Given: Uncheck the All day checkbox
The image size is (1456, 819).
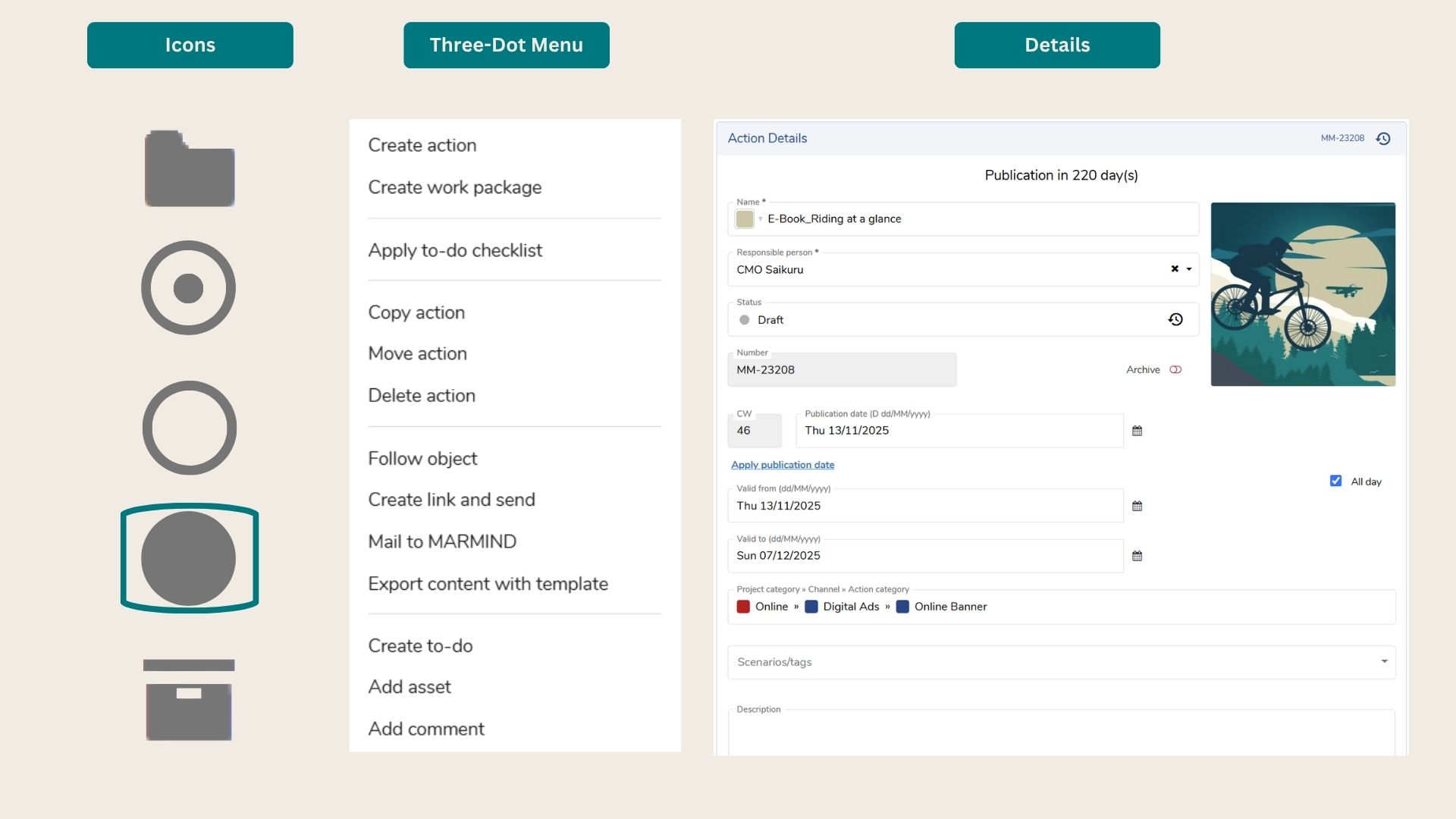Looking at the screenshot, I should (1335, 482).
